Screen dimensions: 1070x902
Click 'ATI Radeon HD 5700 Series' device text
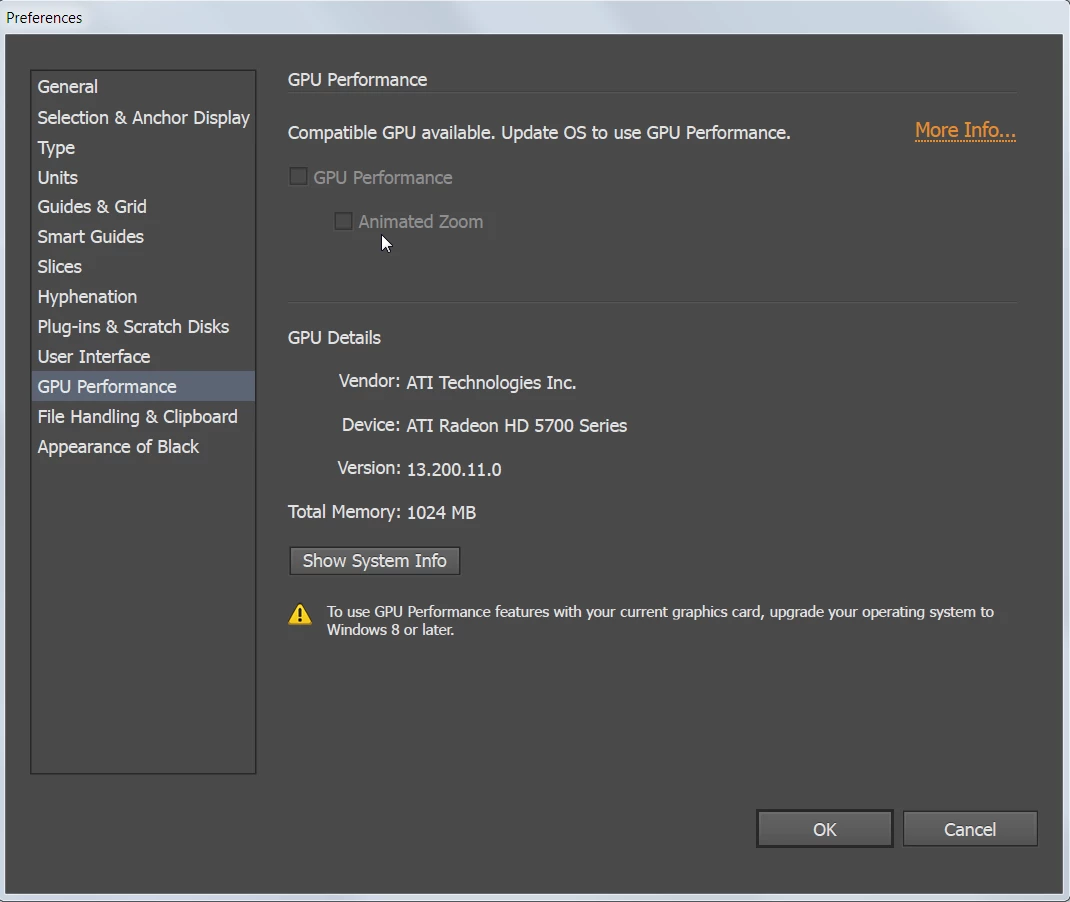517,426
